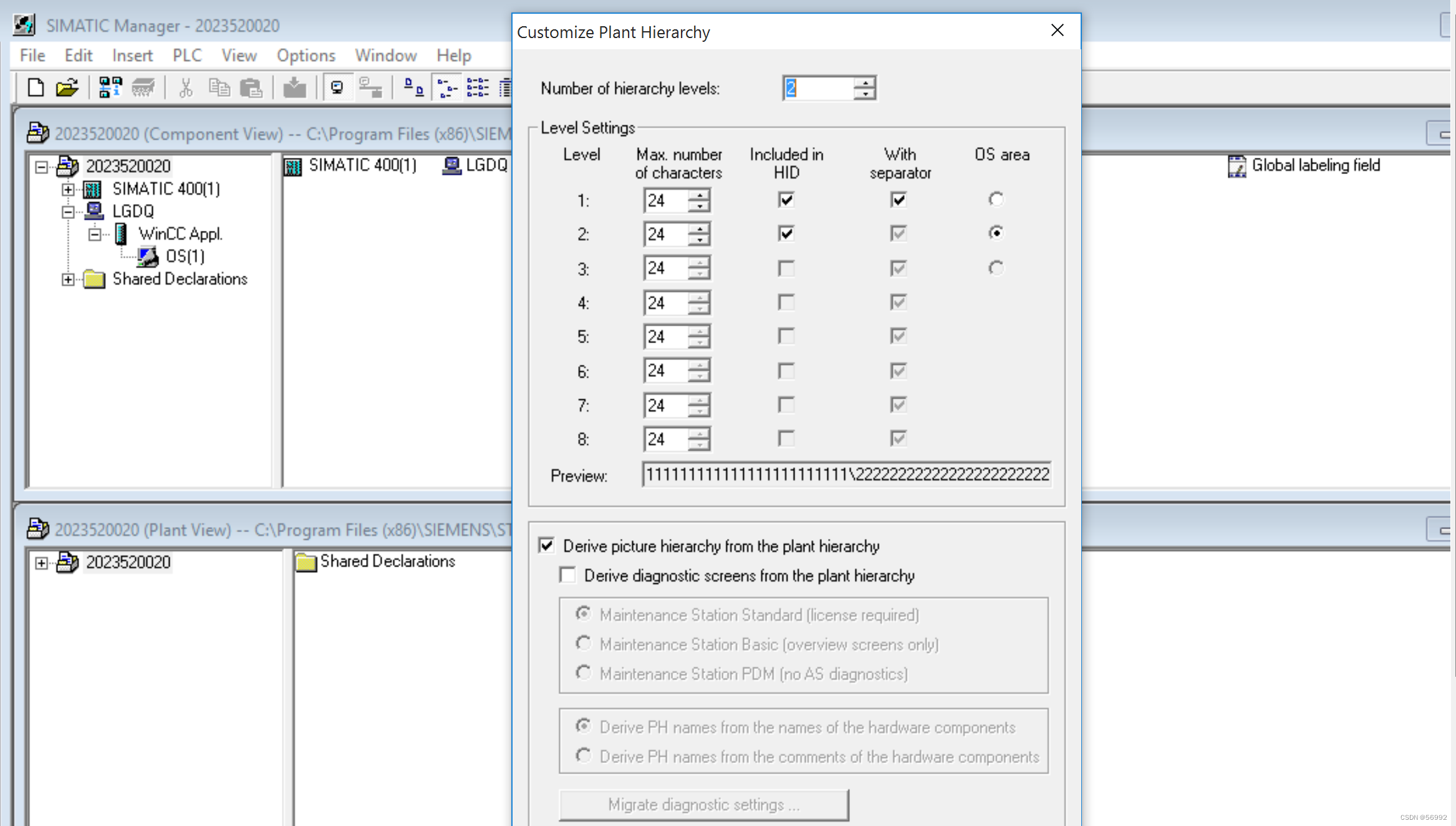
Task: Open Accessible Nodes with the monitor icon
Action: pos(337,87)
